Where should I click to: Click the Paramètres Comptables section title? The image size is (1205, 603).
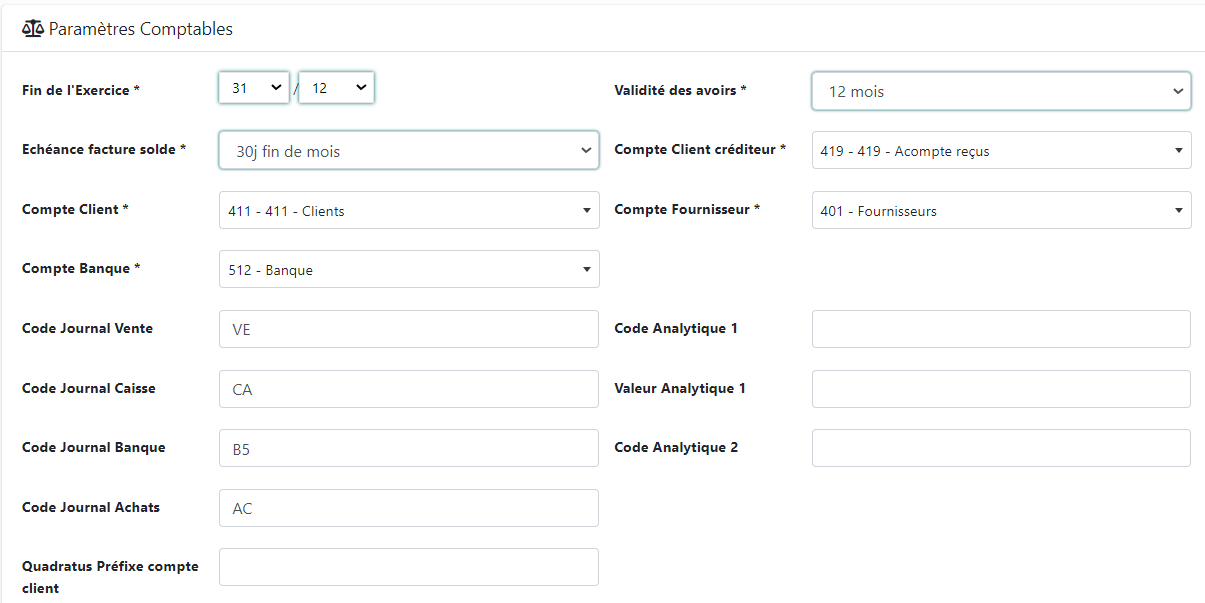click(140, 29)
